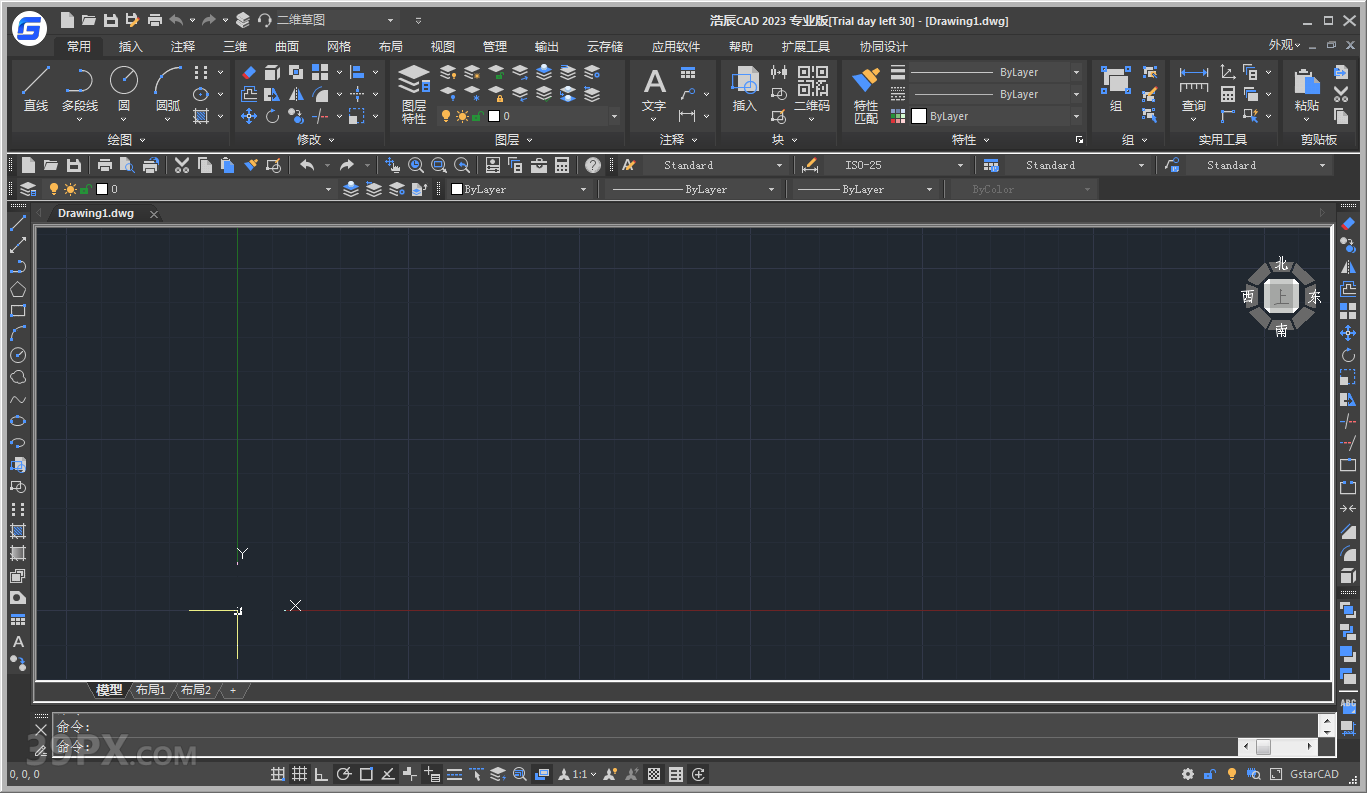Toggle object snap in status bar
This screenshot has height=793, width=1367.
(x=366, y=774)
